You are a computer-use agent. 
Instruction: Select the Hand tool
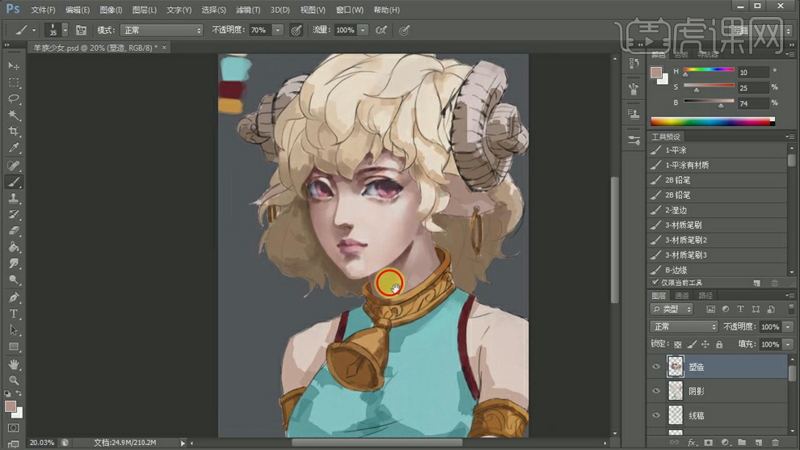pyautogui.click(x=14, y=364)
